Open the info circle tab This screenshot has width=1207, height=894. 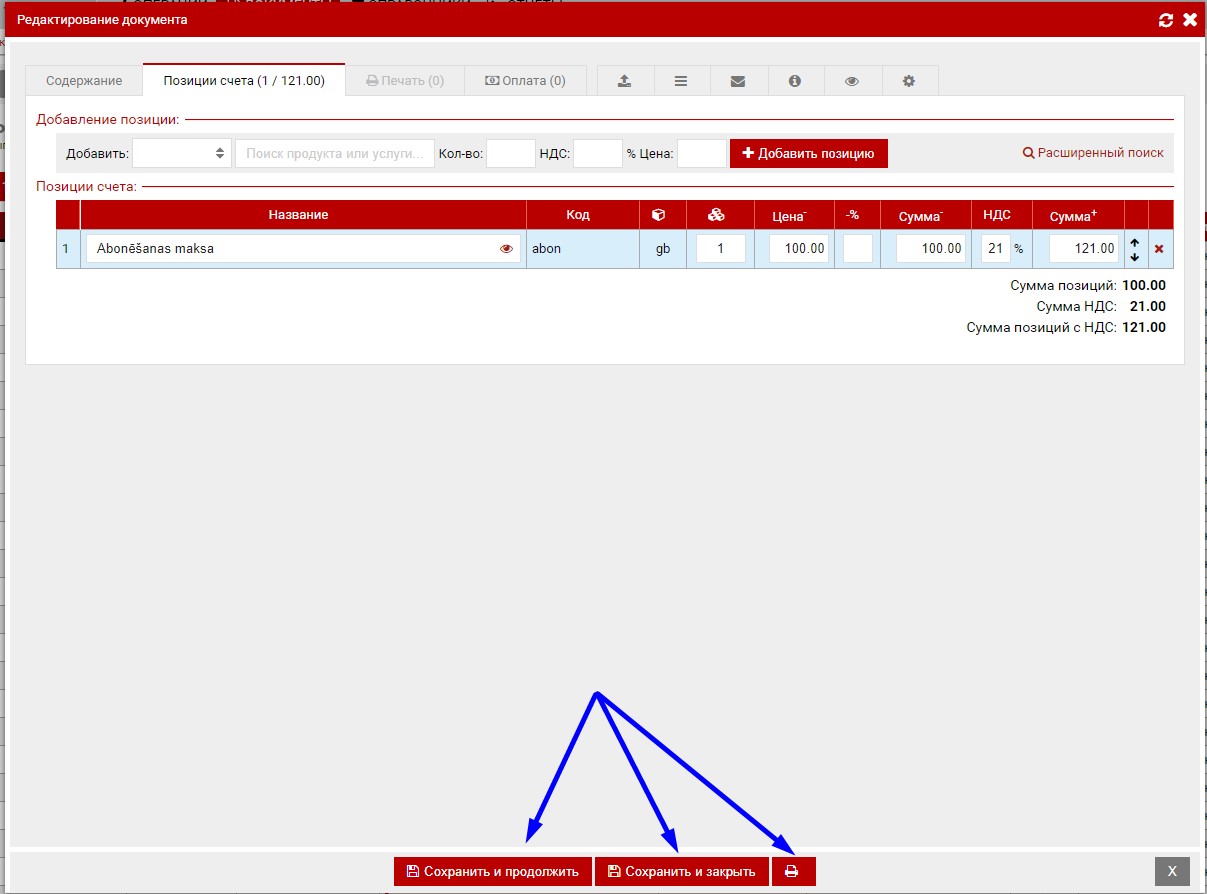(795, 81)
